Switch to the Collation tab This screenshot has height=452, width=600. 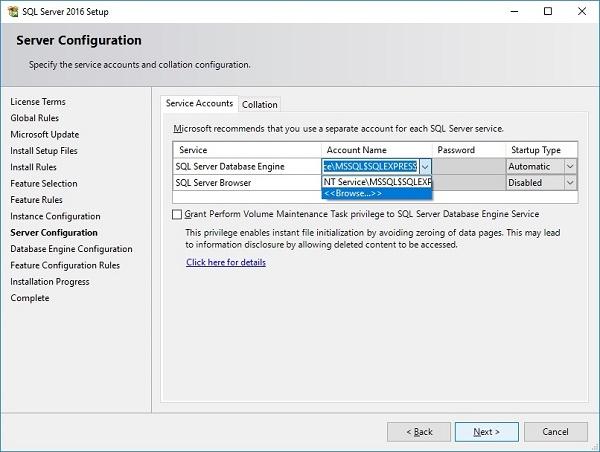pos(260,104)
